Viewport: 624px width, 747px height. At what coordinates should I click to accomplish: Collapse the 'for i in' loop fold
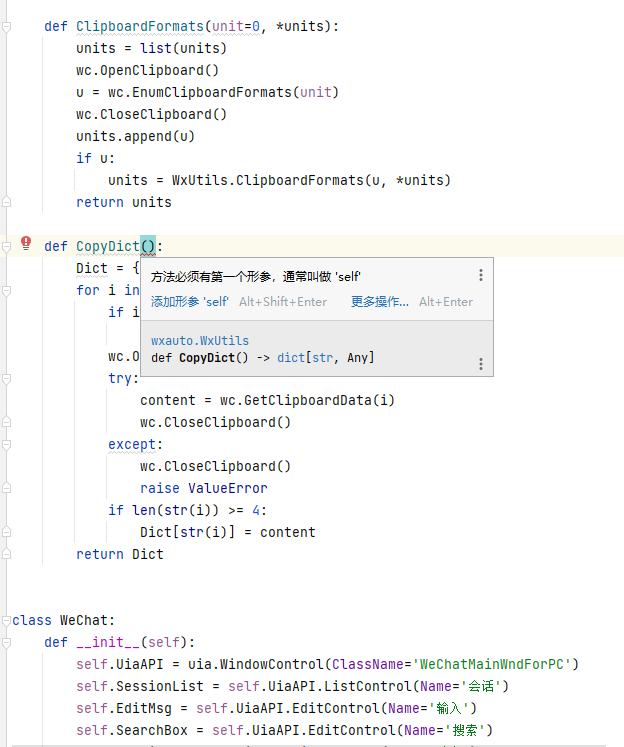click(6, 291)
